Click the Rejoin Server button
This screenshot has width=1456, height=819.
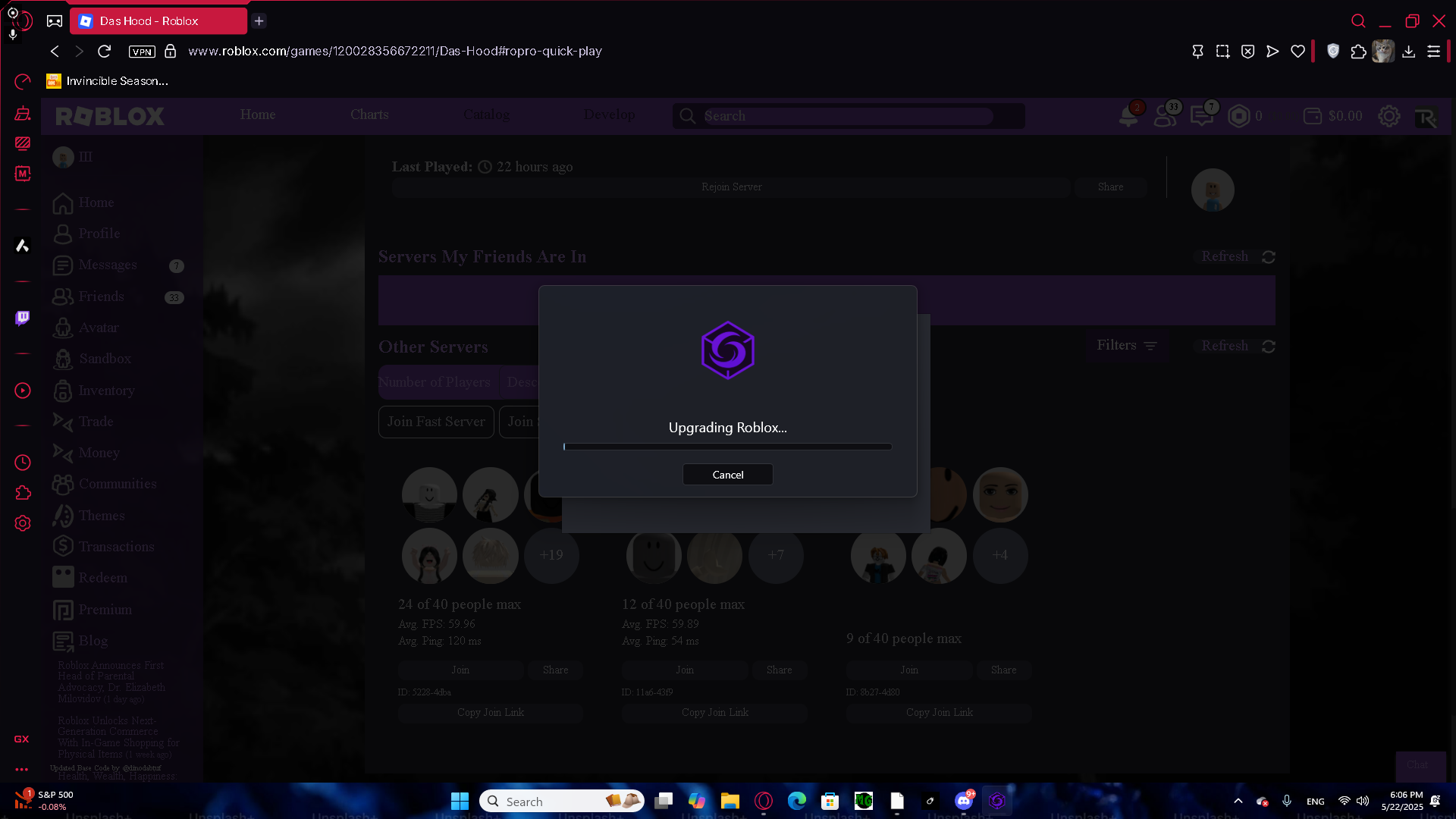pos(732,187)
